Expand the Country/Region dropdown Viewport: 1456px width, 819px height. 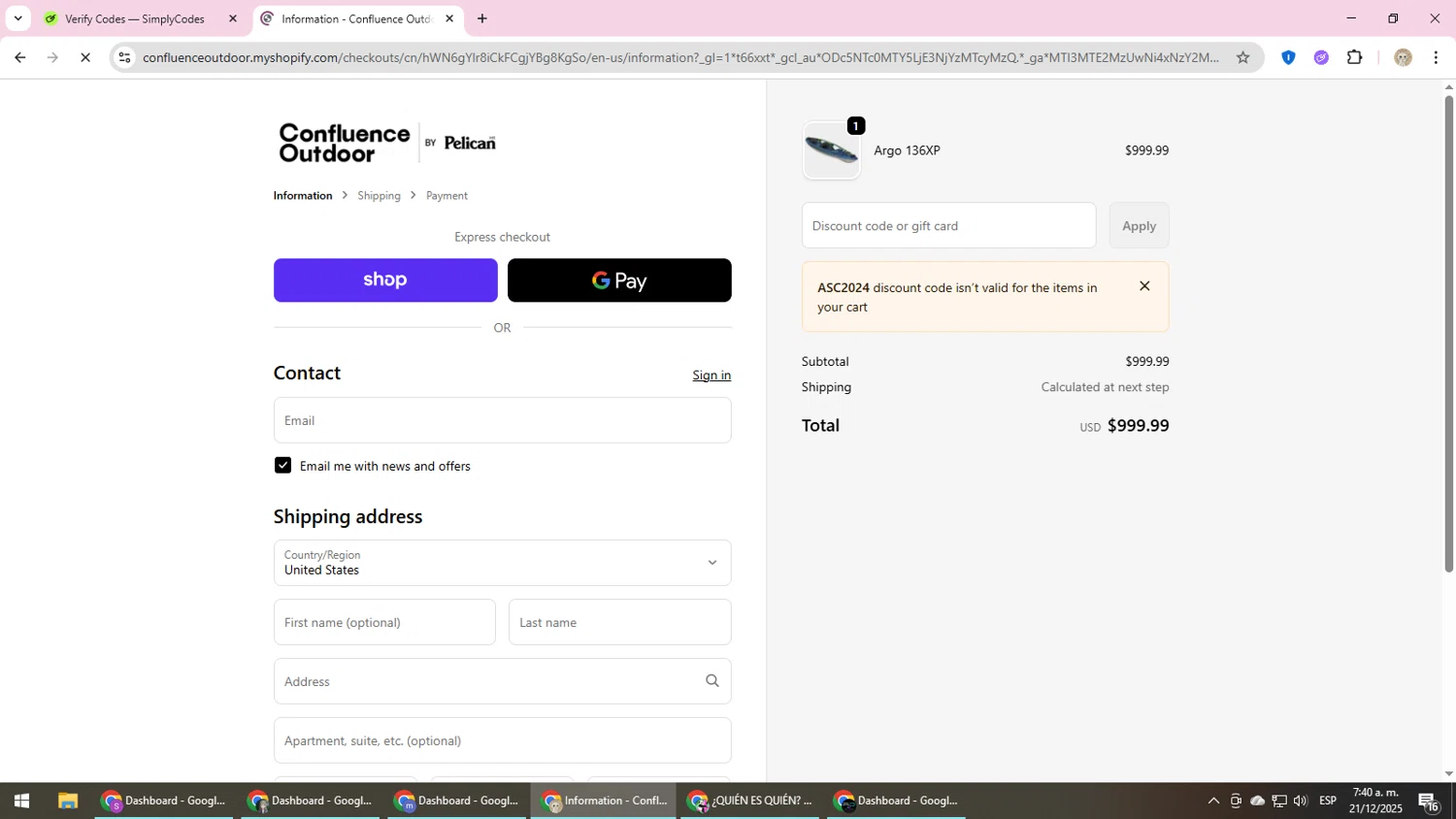tap(502, 563)
